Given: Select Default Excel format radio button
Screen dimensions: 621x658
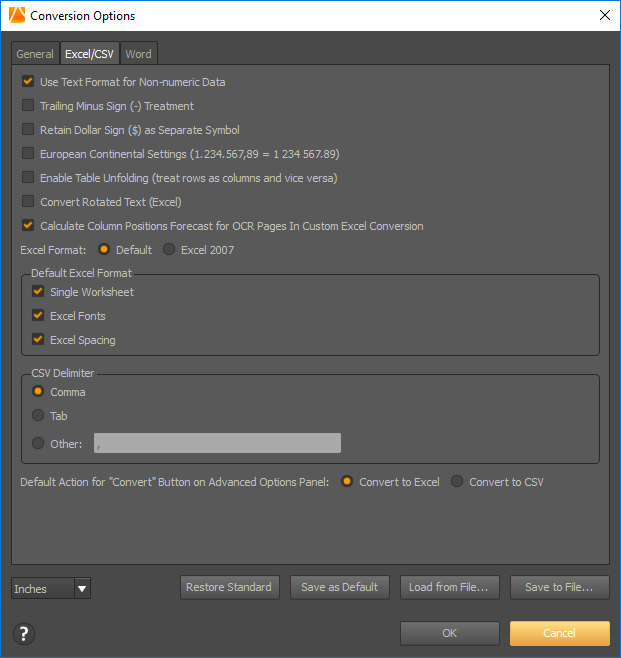Looking at the screenshot, I should pyautogui.click(x=104, y=249).
